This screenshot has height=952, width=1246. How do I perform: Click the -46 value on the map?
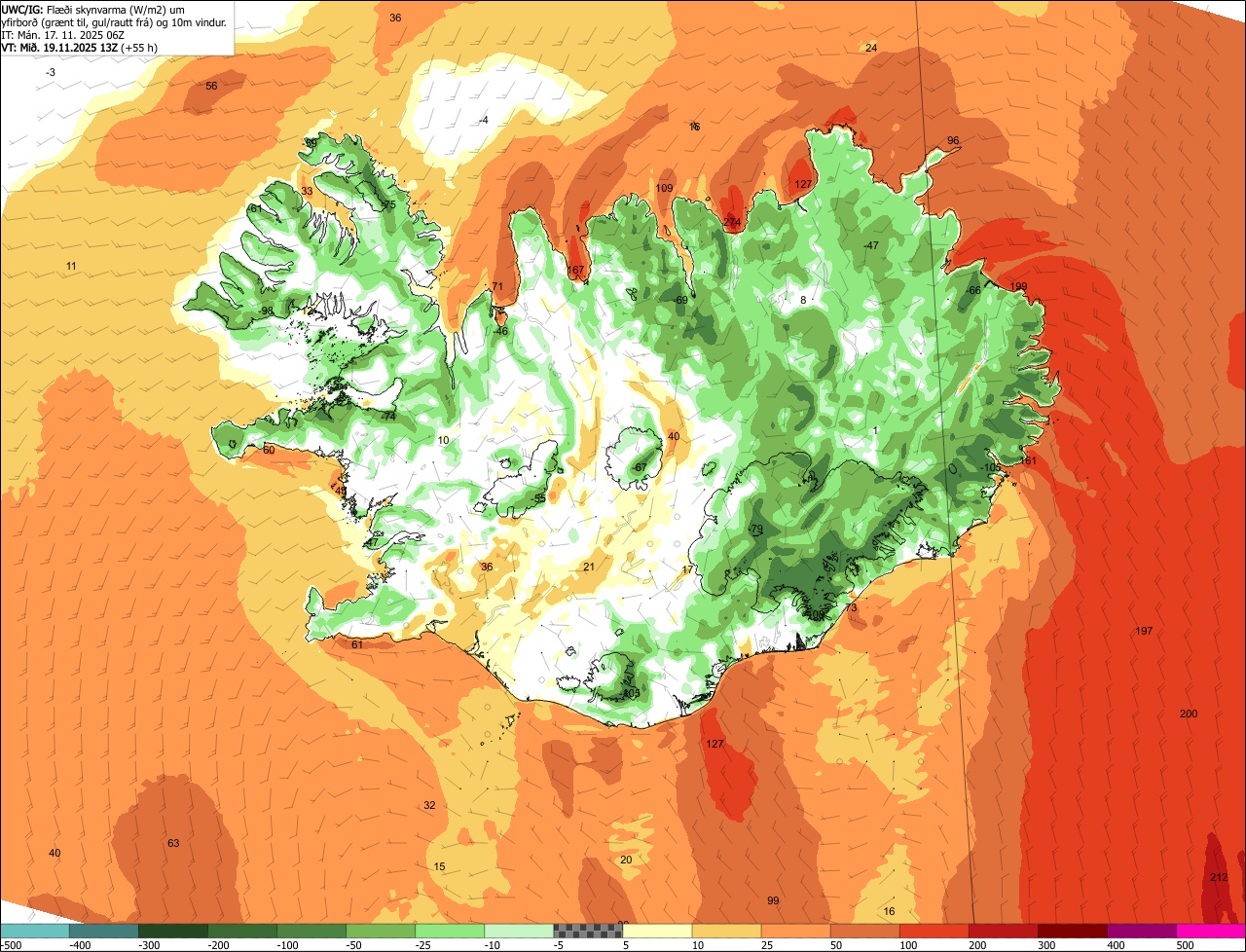500,331
